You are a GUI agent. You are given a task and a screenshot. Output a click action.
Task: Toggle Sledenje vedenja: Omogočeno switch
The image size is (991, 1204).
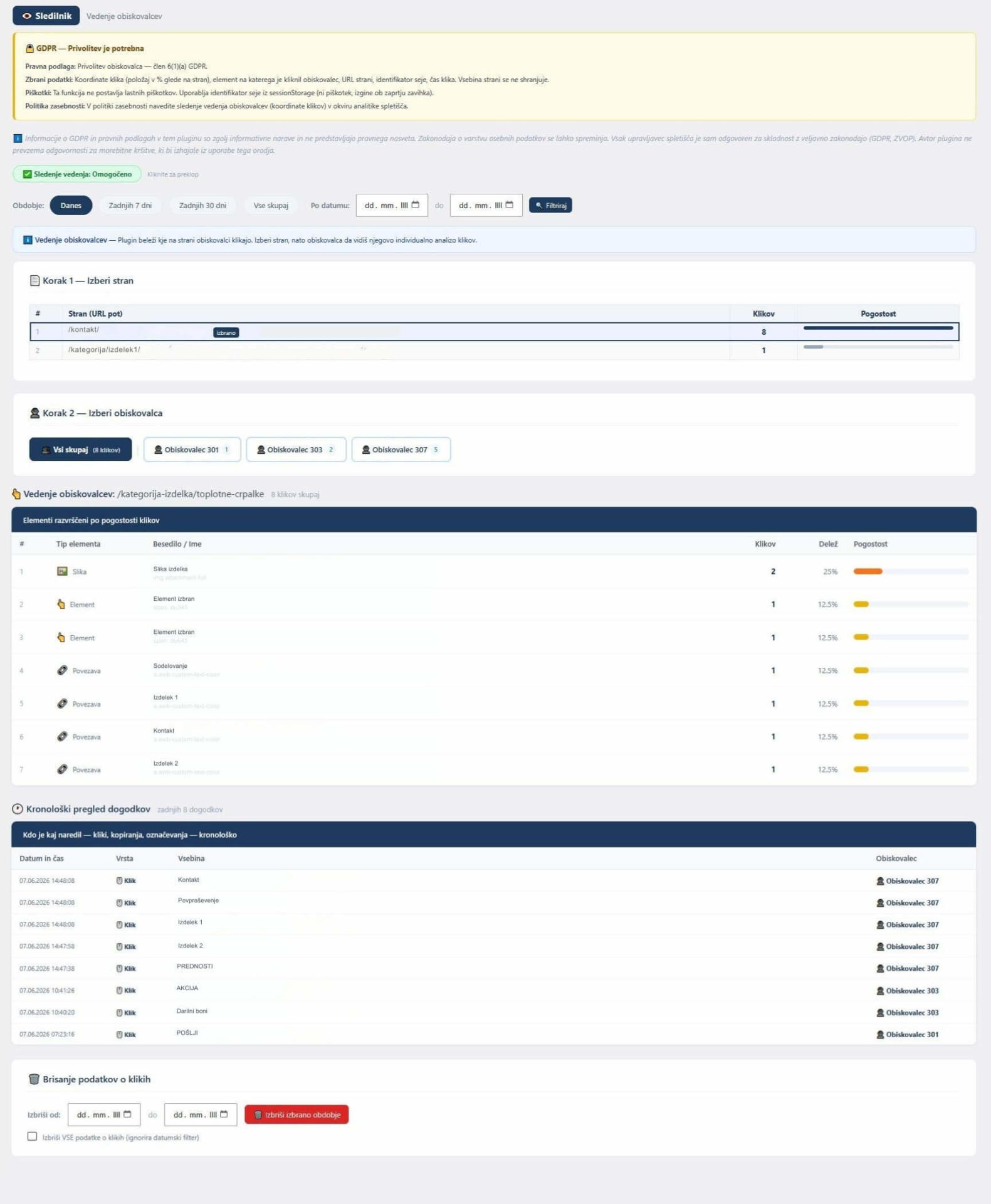point(77,174)
